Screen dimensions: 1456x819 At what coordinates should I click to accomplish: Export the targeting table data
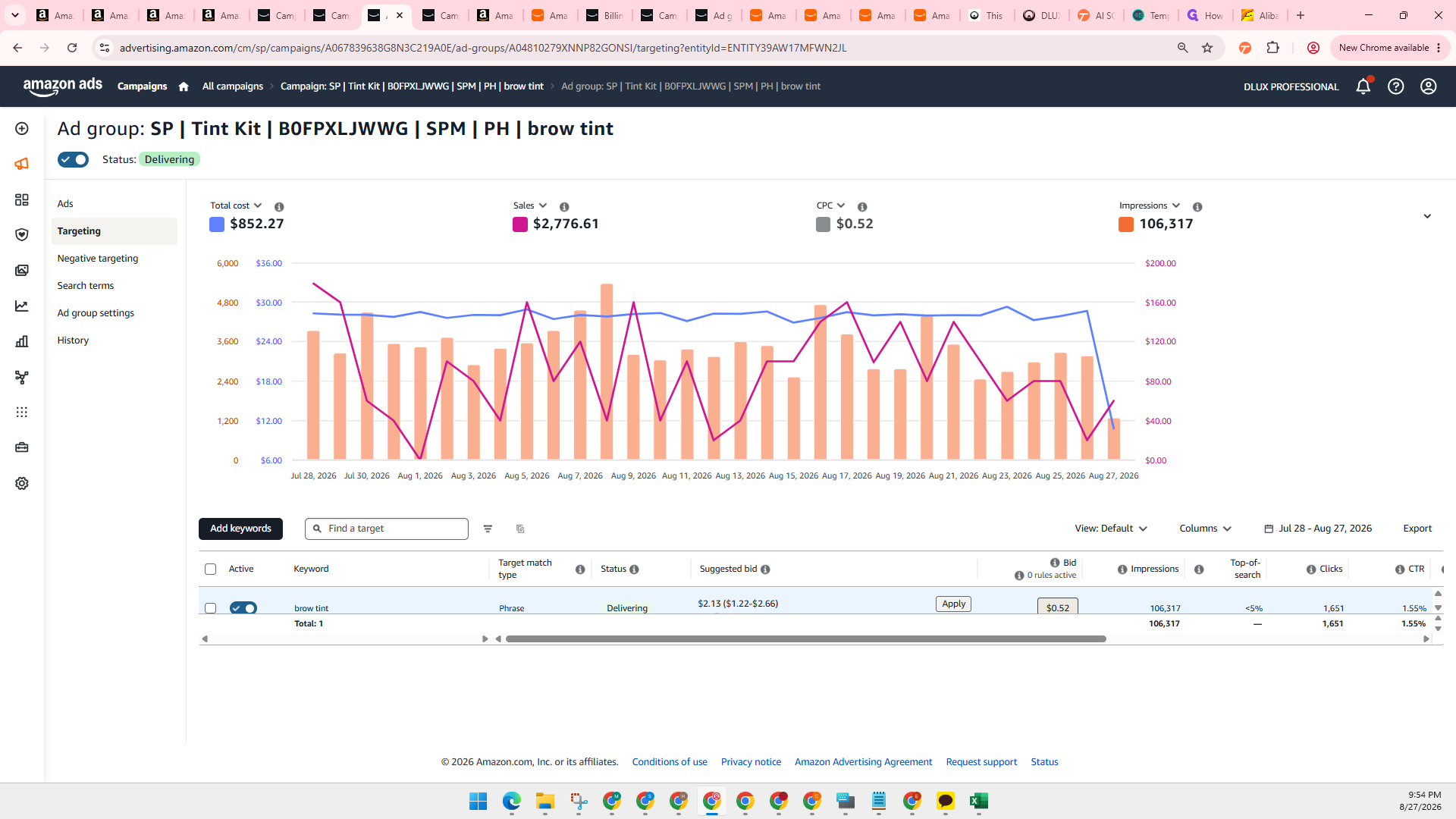tap(1417, 529)
